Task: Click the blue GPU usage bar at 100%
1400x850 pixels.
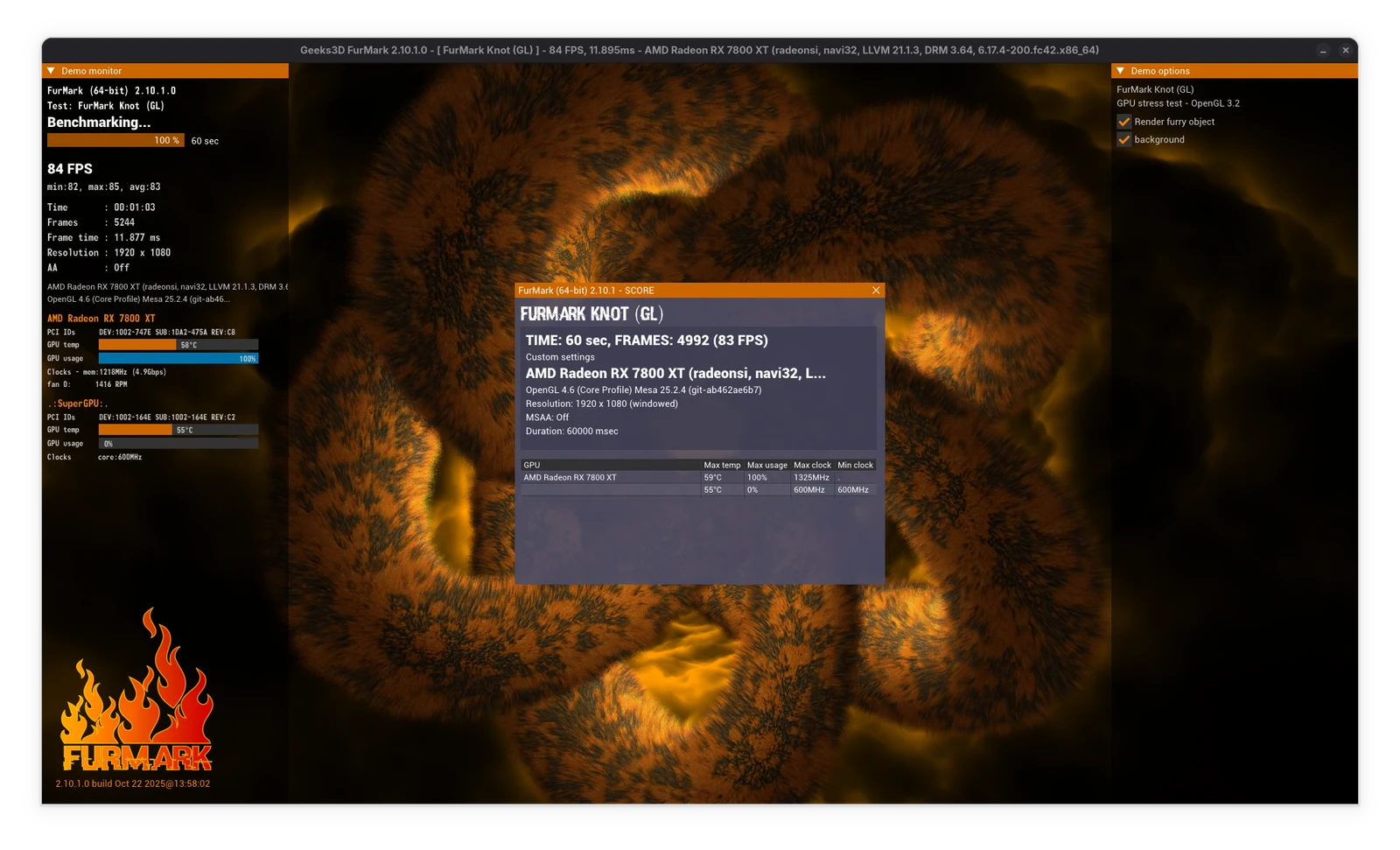Action: point(178,358)
